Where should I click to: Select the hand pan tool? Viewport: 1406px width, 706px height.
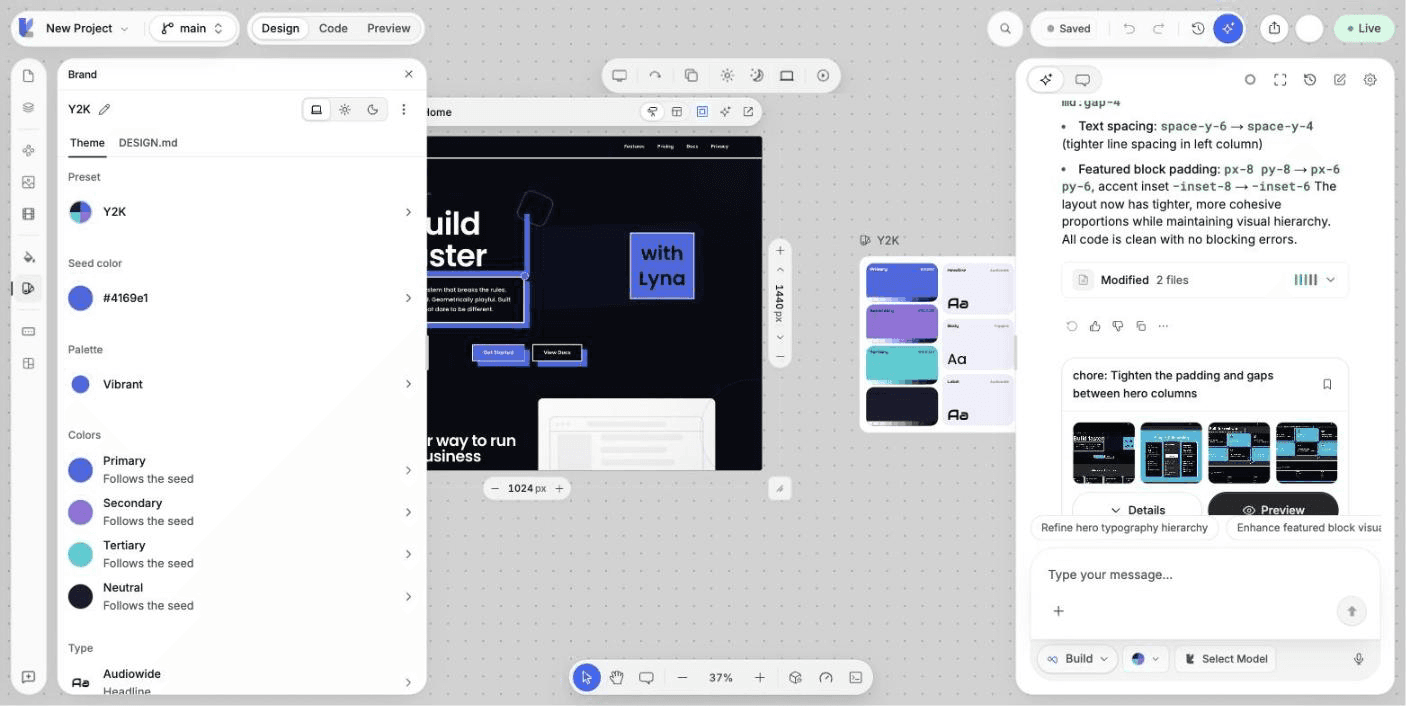click(x=617, y=677)
